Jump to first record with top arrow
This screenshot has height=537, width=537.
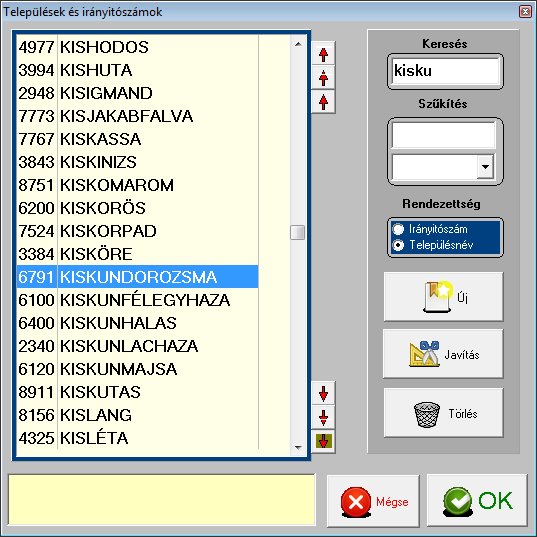[323, 54]
